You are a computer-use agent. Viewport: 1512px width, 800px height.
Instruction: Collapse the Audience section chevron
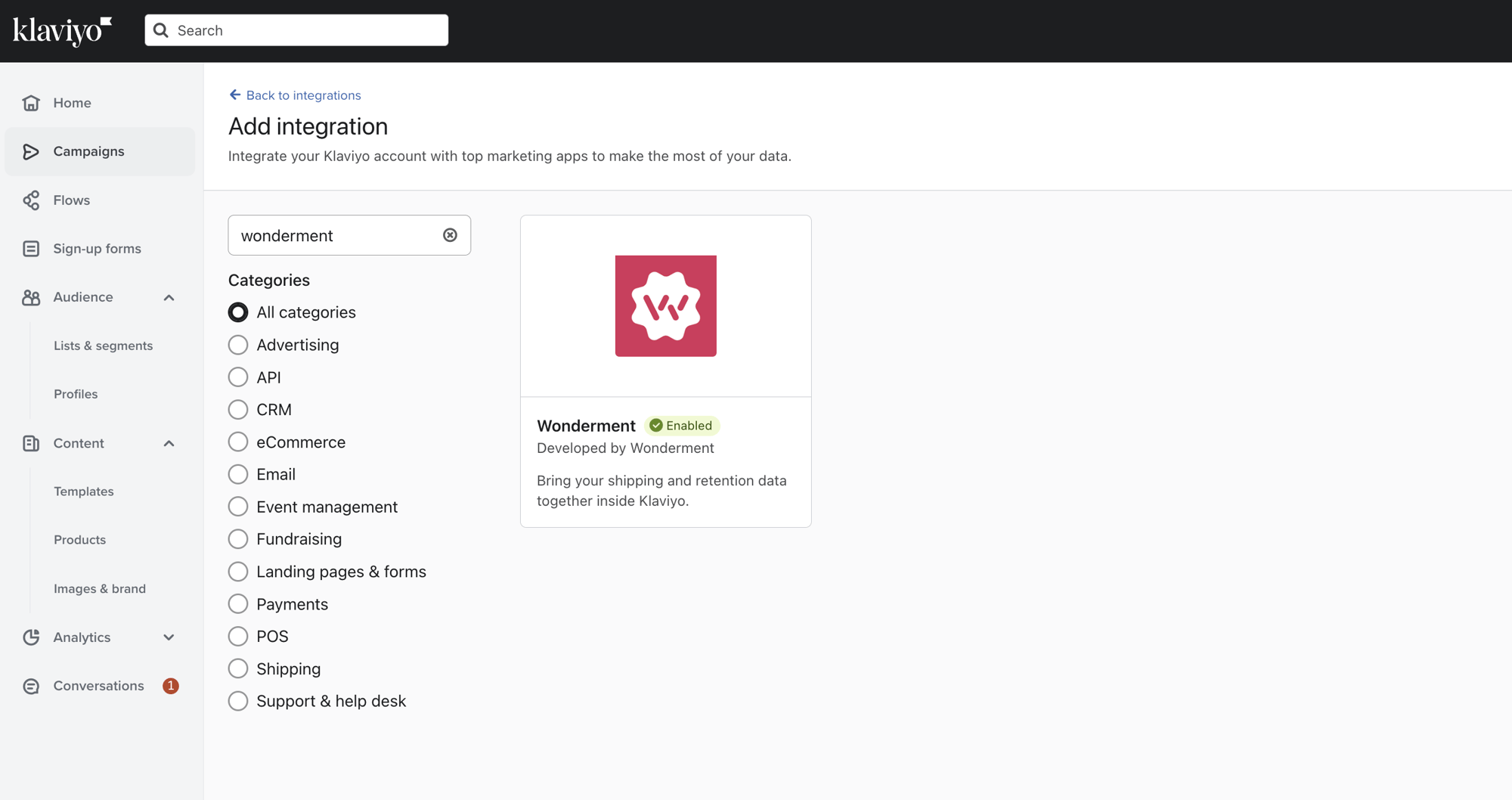[169, 297]
